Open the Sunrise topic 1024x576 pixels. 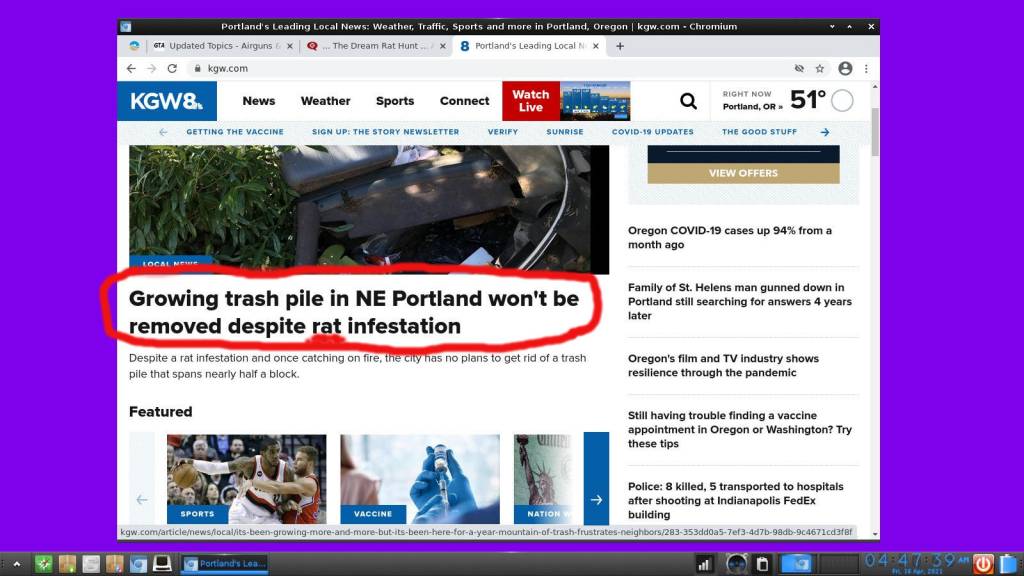click(x=565, y=132)
